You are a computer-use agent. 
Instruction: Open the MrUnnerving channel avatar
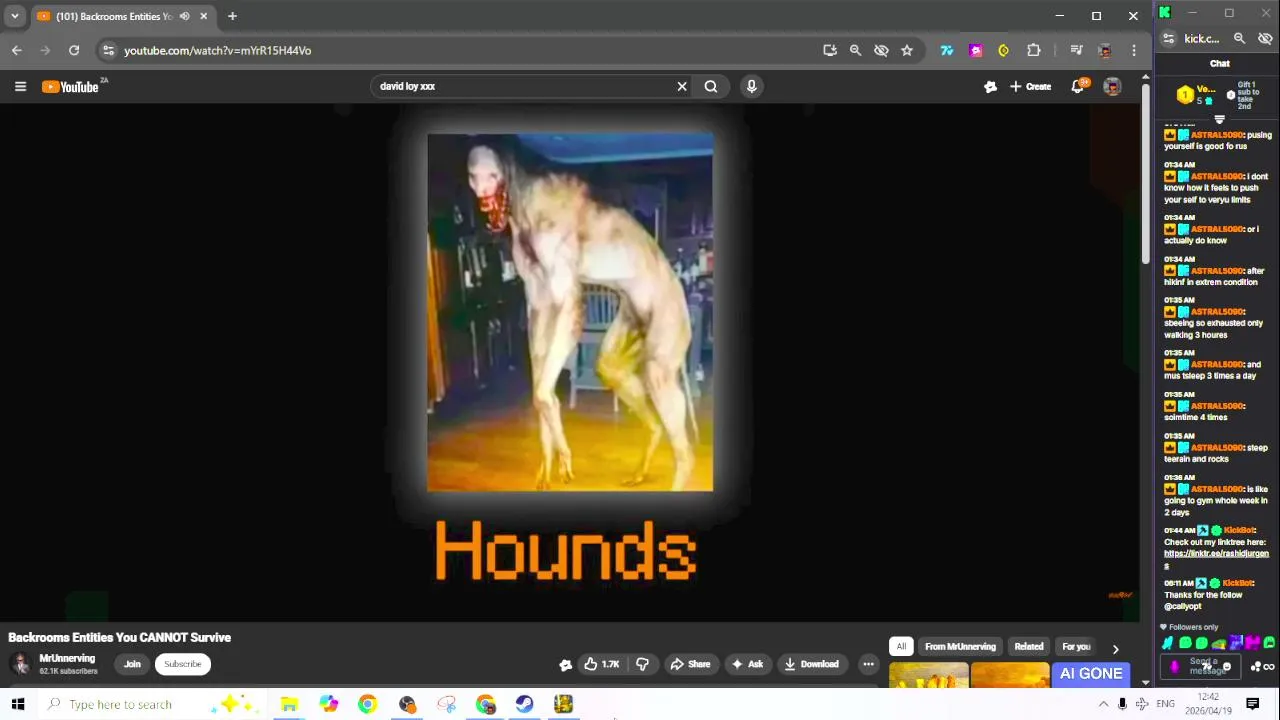pyautogui.click(x=20, y=664)
